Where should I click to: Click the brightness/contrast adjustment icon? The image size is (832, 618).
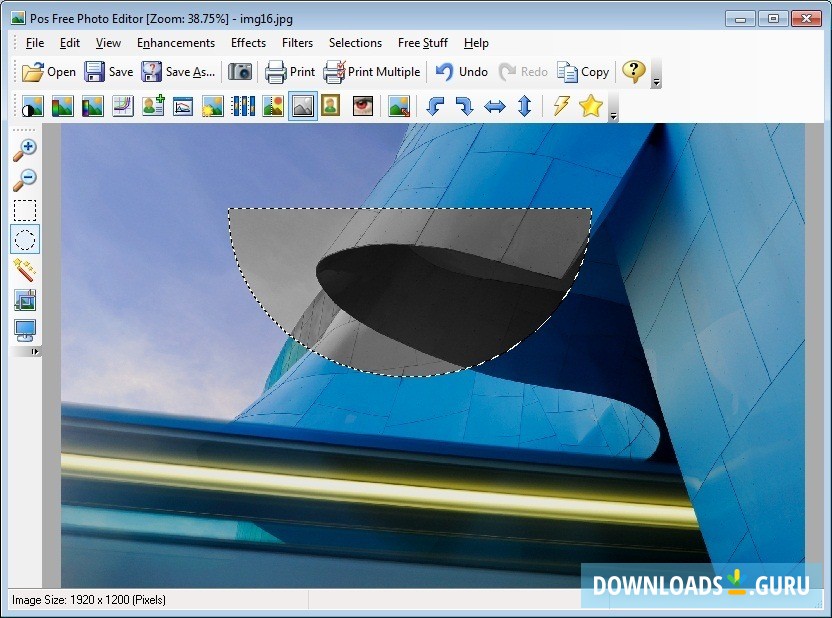(x=32, y=106)
